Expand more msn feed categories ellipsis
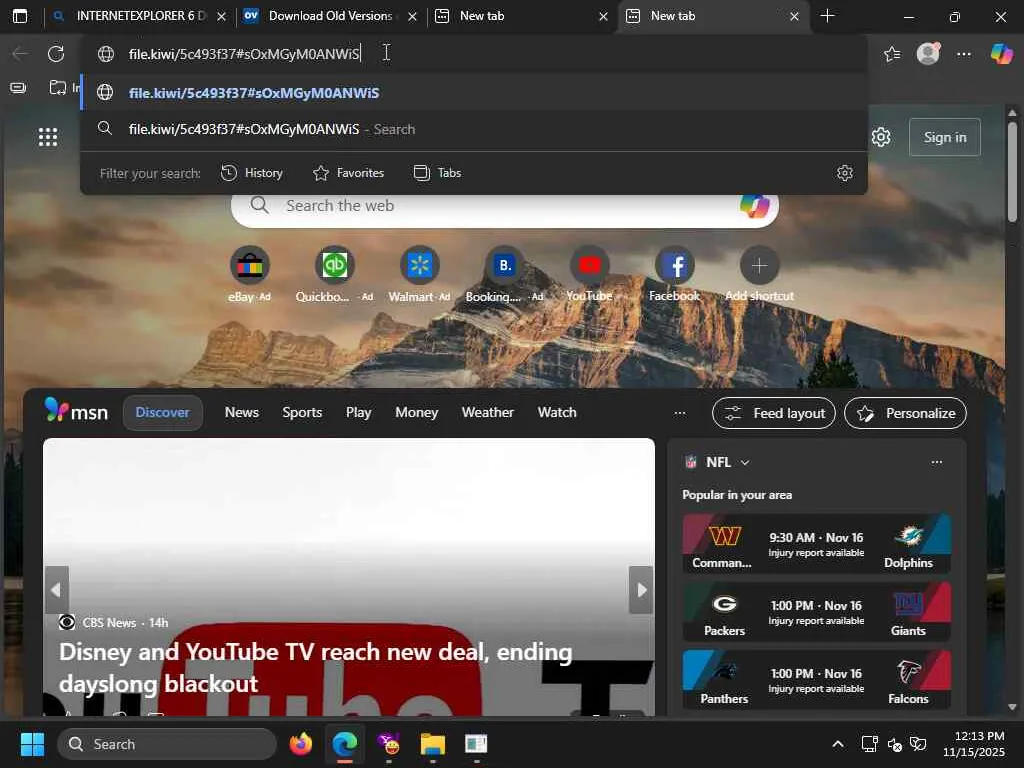The width and height of the screenshot is (1024, 768). tap(680, 413)
